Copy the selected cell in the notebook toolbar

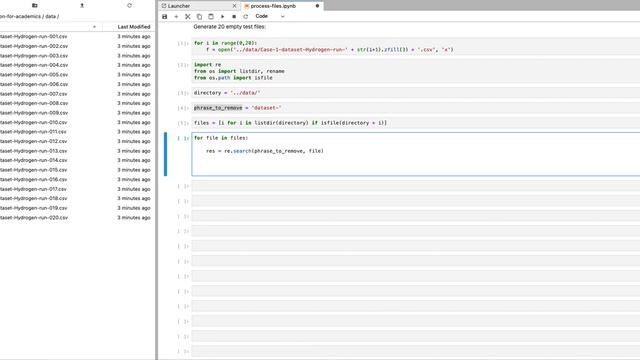199,17
